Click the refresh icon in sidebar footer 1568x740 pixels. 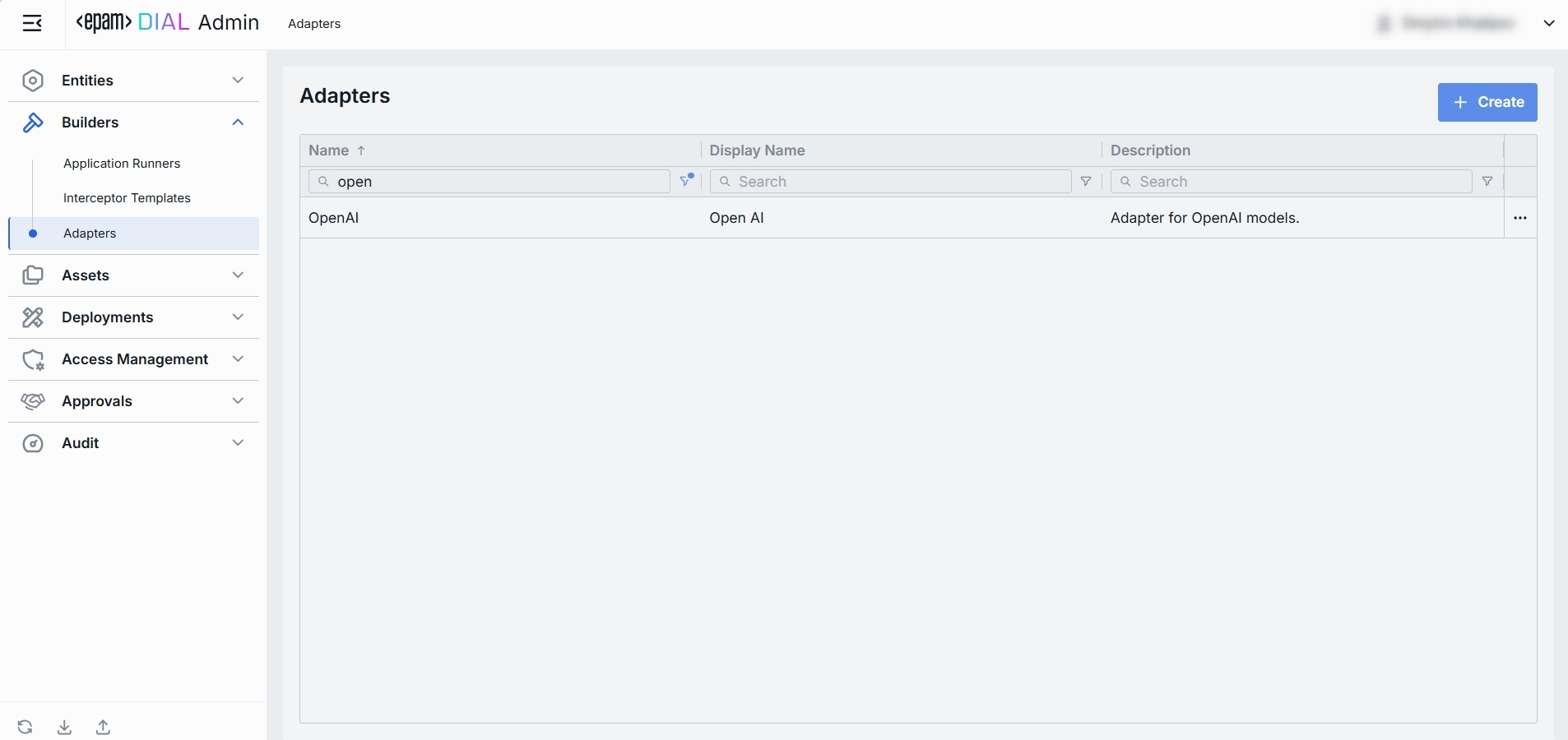click(x=26, y=727)
